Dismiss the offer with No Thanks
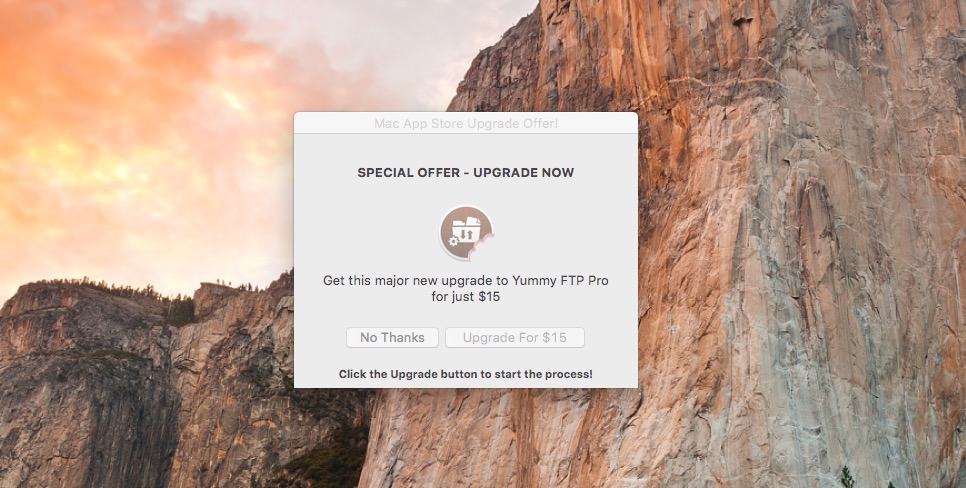Viewport: 966px width, 488px height. [392, 338]
